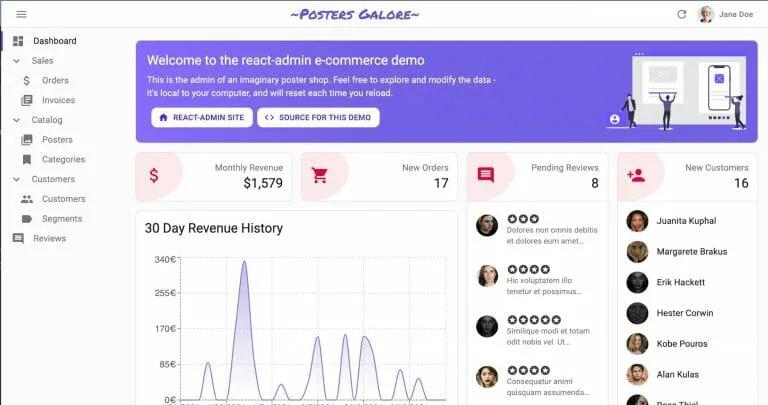Viewport: 768px width, 405px height.
Task: Open customer Hester Corwin's entry
Action: (x=684, y=313)
